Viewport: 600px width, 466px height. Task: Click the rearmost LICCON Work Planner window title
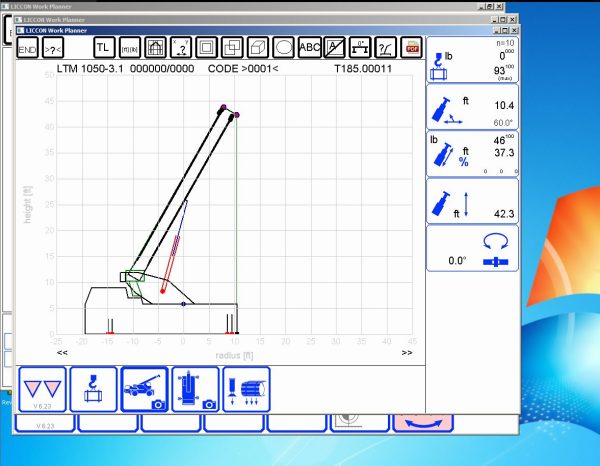41,7
